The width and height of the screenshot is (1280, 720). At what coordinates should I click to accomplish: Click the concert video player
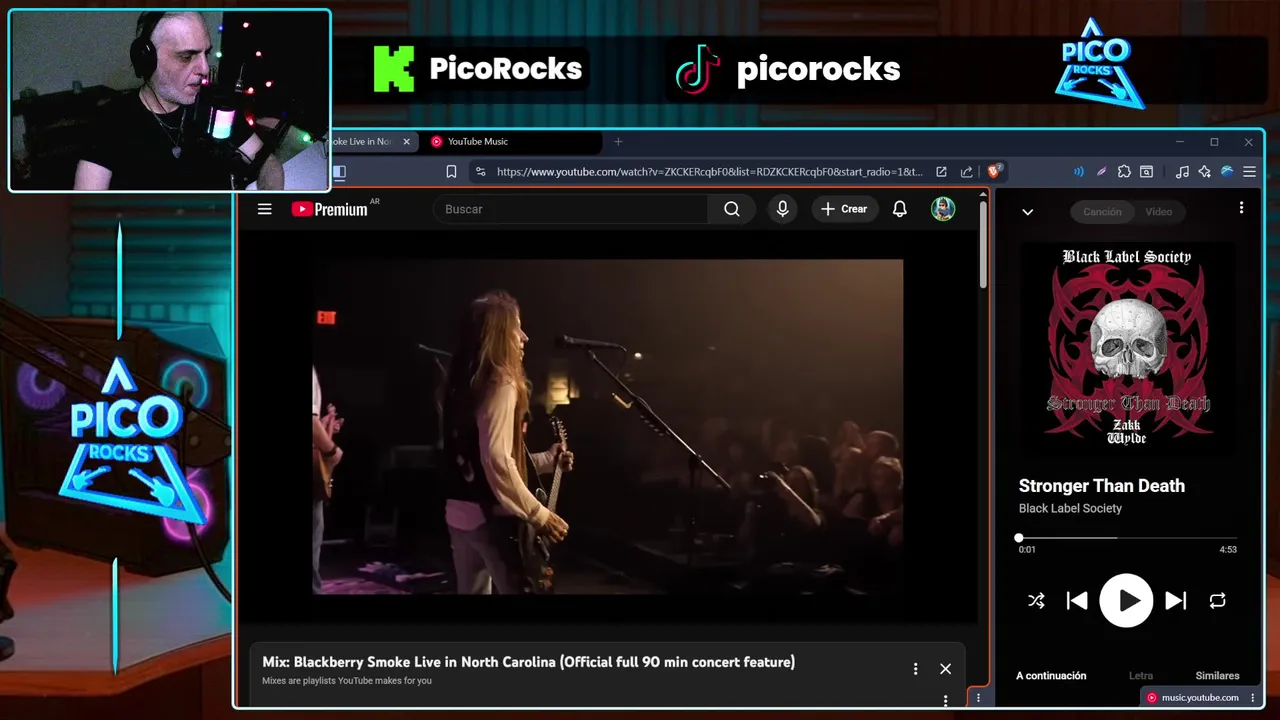coord(608,427)
